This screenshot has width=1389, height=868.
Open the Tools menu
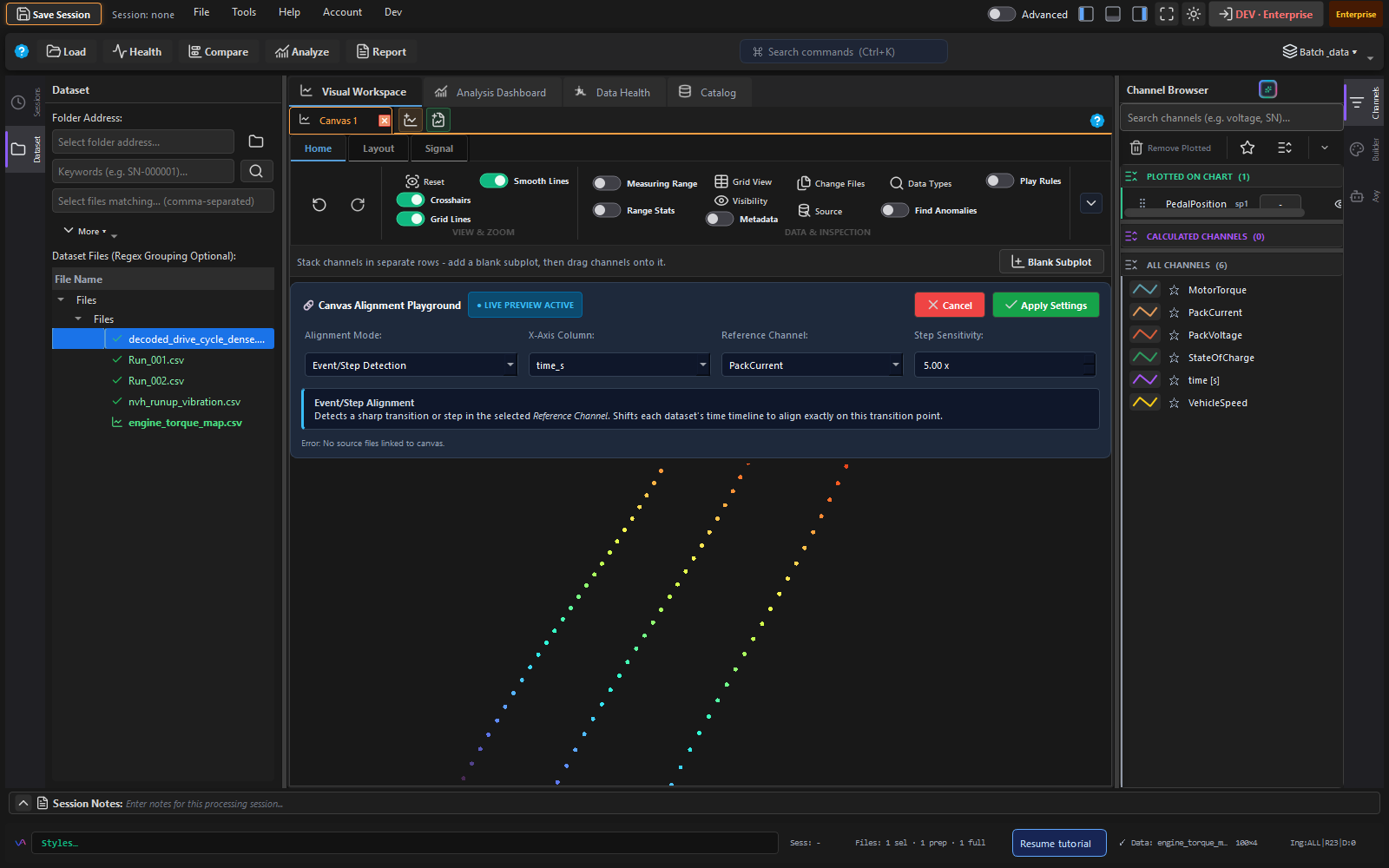click(244, 12)
